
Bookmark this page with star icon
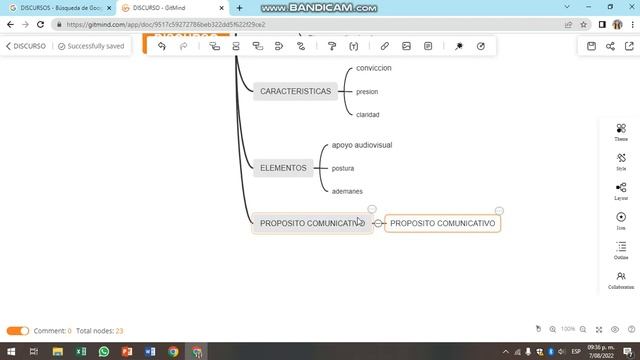(584, 24)
